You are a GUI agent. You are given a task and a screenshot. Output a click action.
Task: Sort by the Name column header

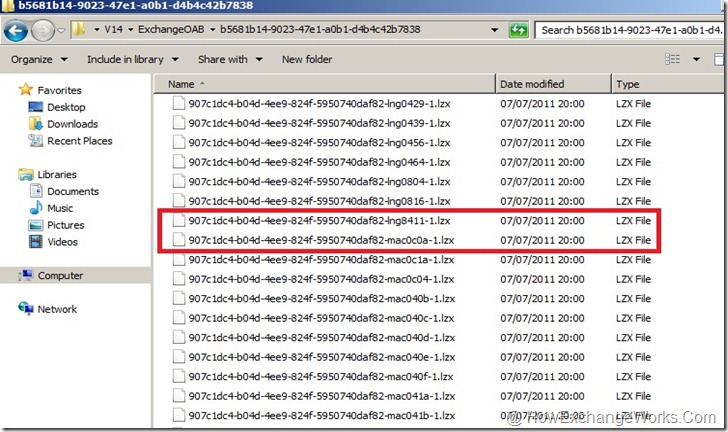click(181, 84)
